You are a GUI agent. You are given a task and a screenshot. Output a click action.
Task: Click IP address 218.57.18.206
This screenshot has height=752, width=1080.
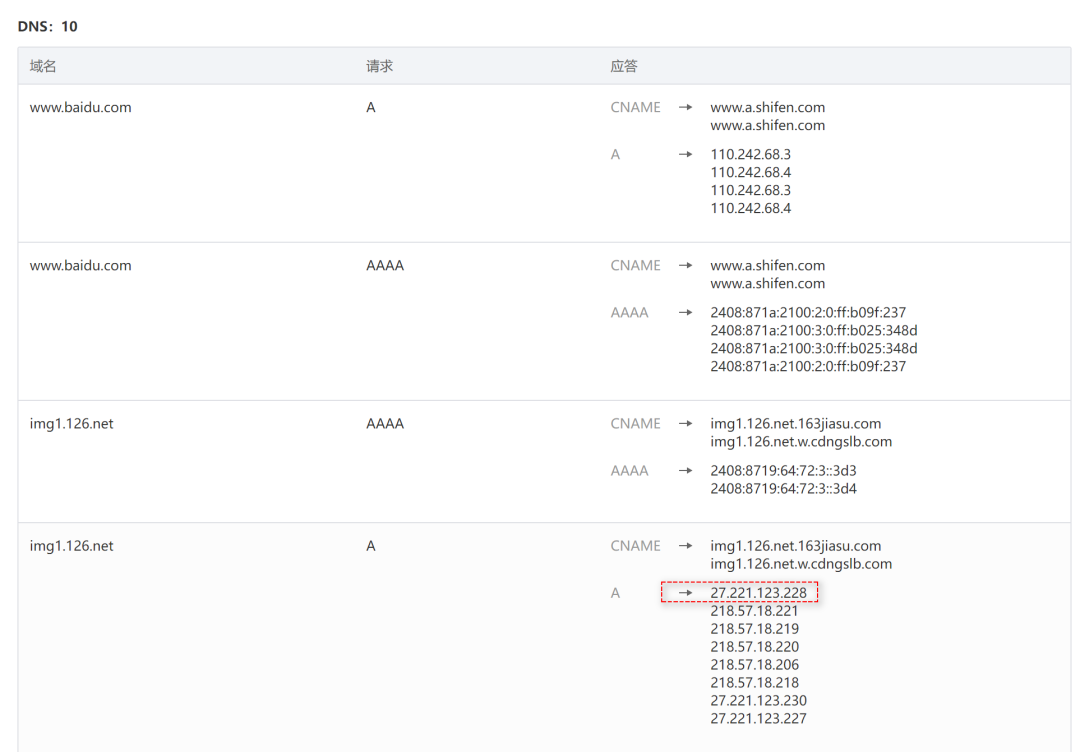pyautogui.click(x=754, y=665)
